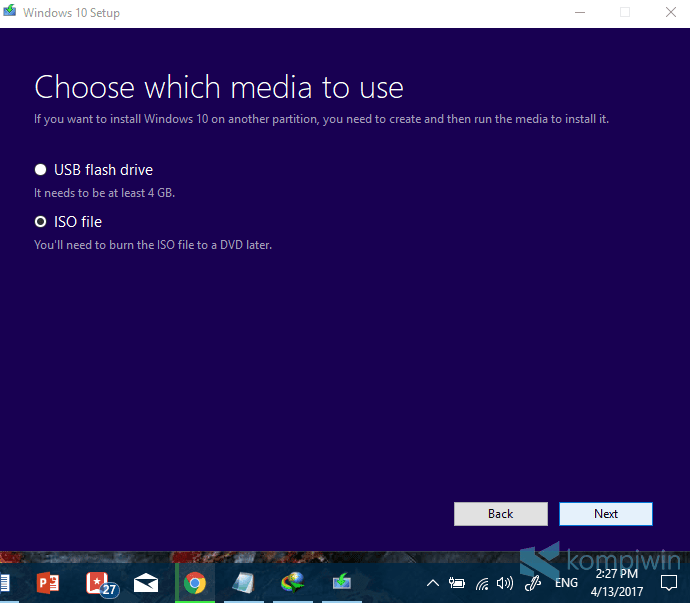Open the taskbar clock and date
Viewport: 690px width, 603px height.
617,583
